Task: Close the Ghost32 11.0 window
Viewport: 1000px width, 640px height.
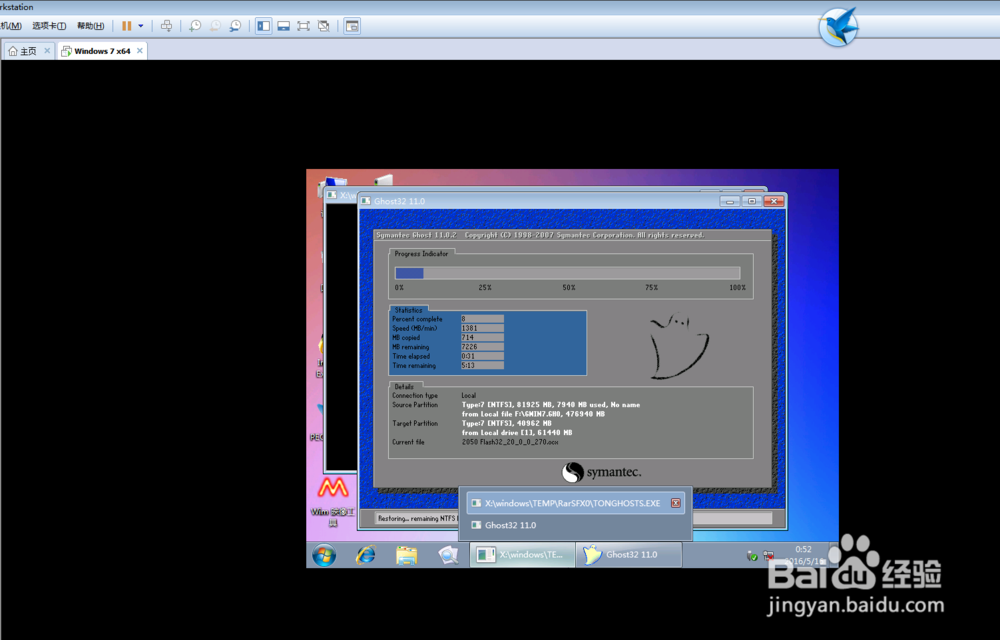Action: [x=774, y=201]
